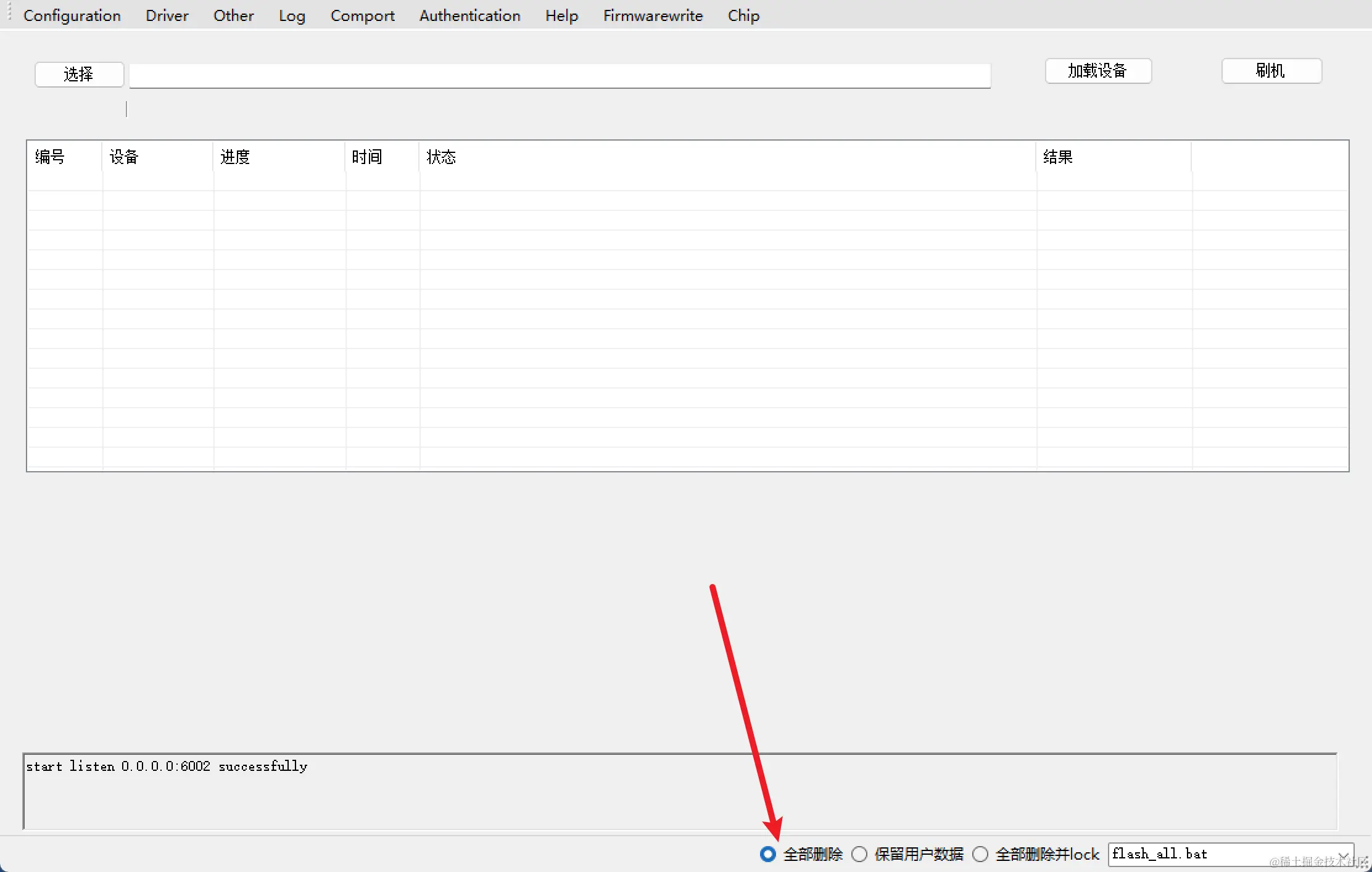Screen dimensions: 1372x872
Task: Open the Authentication menu
Action: coord(469,15)
